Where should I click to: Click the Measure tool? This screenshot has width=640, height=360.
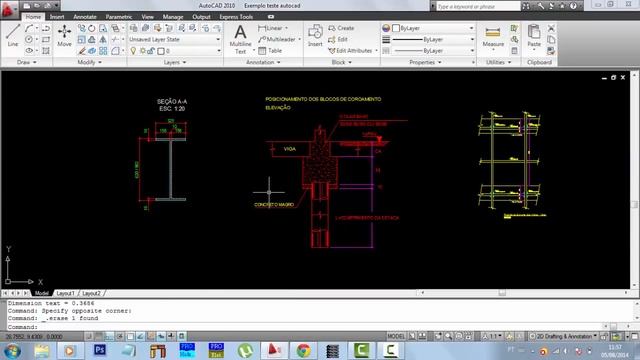493,37
